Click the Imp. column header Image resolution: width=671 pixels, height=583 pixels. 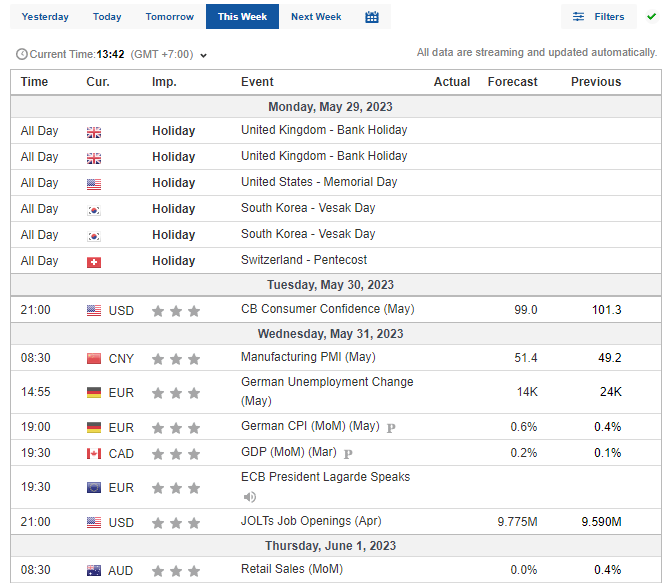pyautogui.click(x=164, y=82)
